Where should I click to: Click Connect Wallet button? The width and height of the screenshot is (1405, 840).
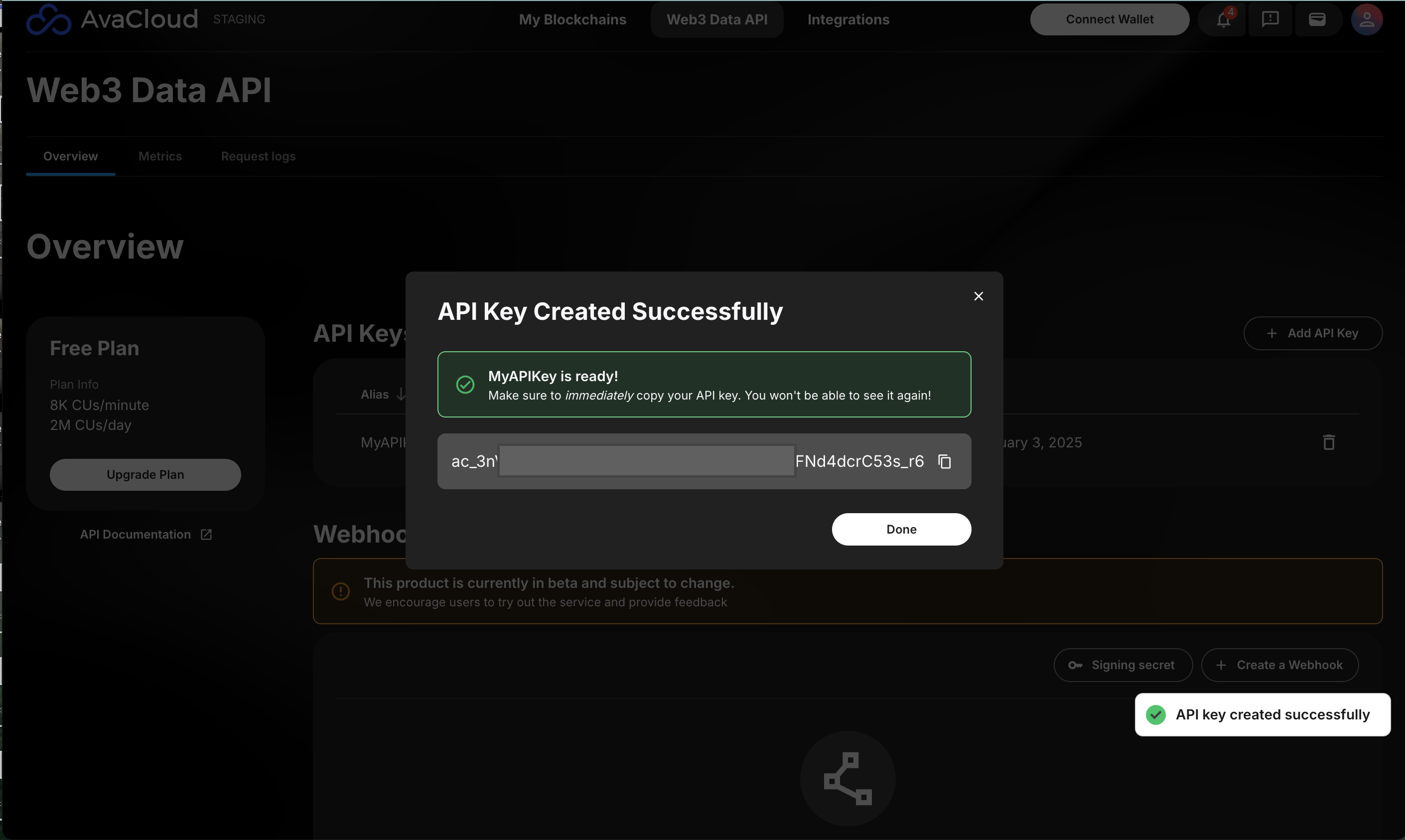(x=1109, y=19)
